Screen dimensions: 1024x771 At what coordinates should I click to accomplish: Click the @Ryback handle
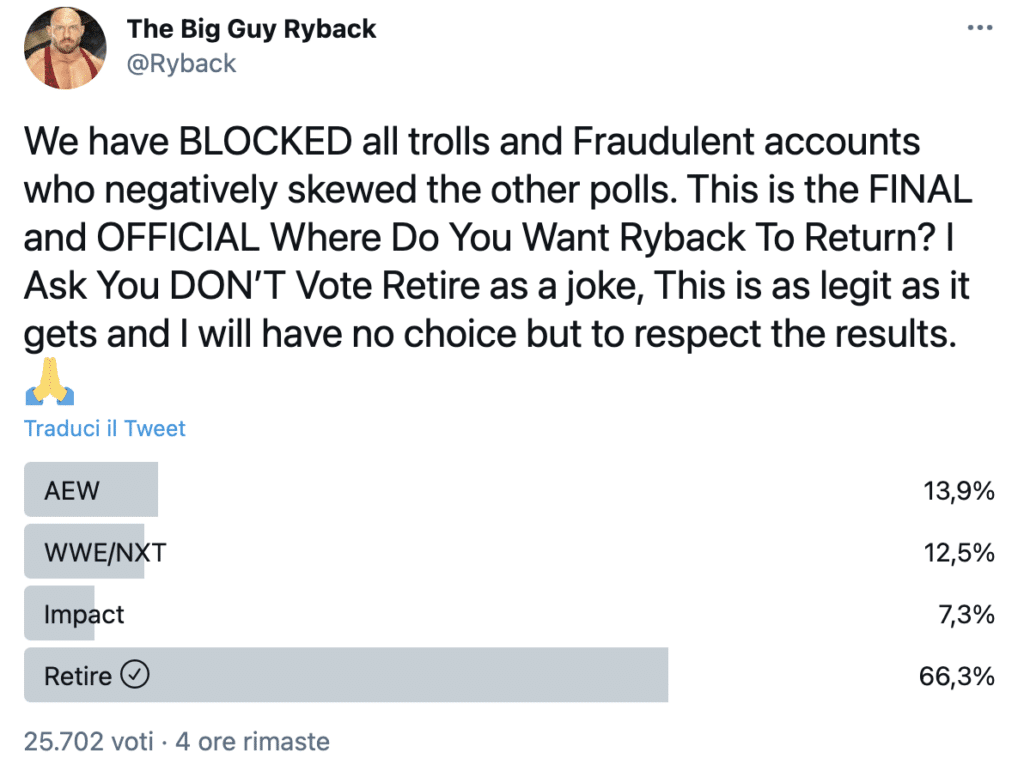pos(181,64)
